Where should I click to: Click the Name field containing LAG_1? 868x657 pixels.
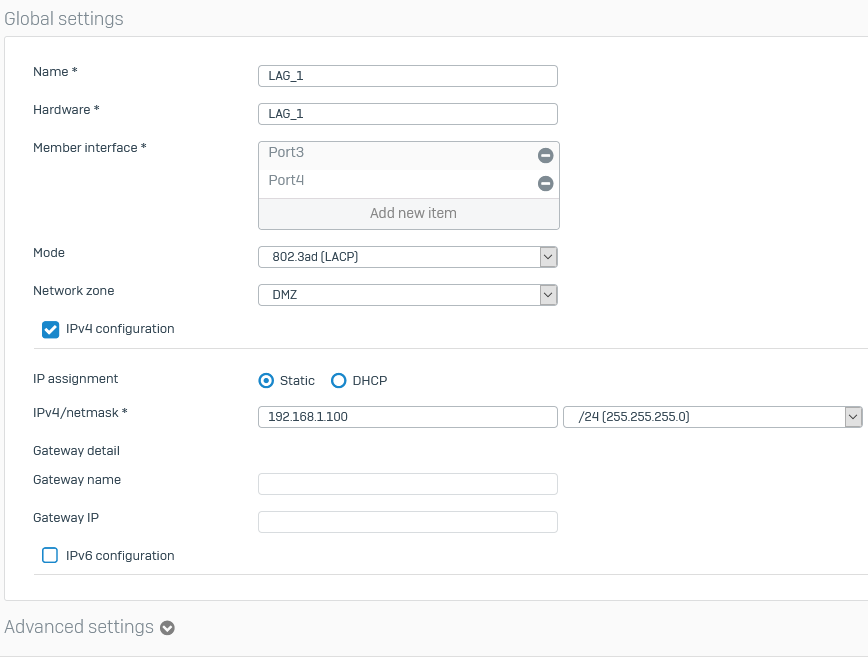click(x=407, y=75)
